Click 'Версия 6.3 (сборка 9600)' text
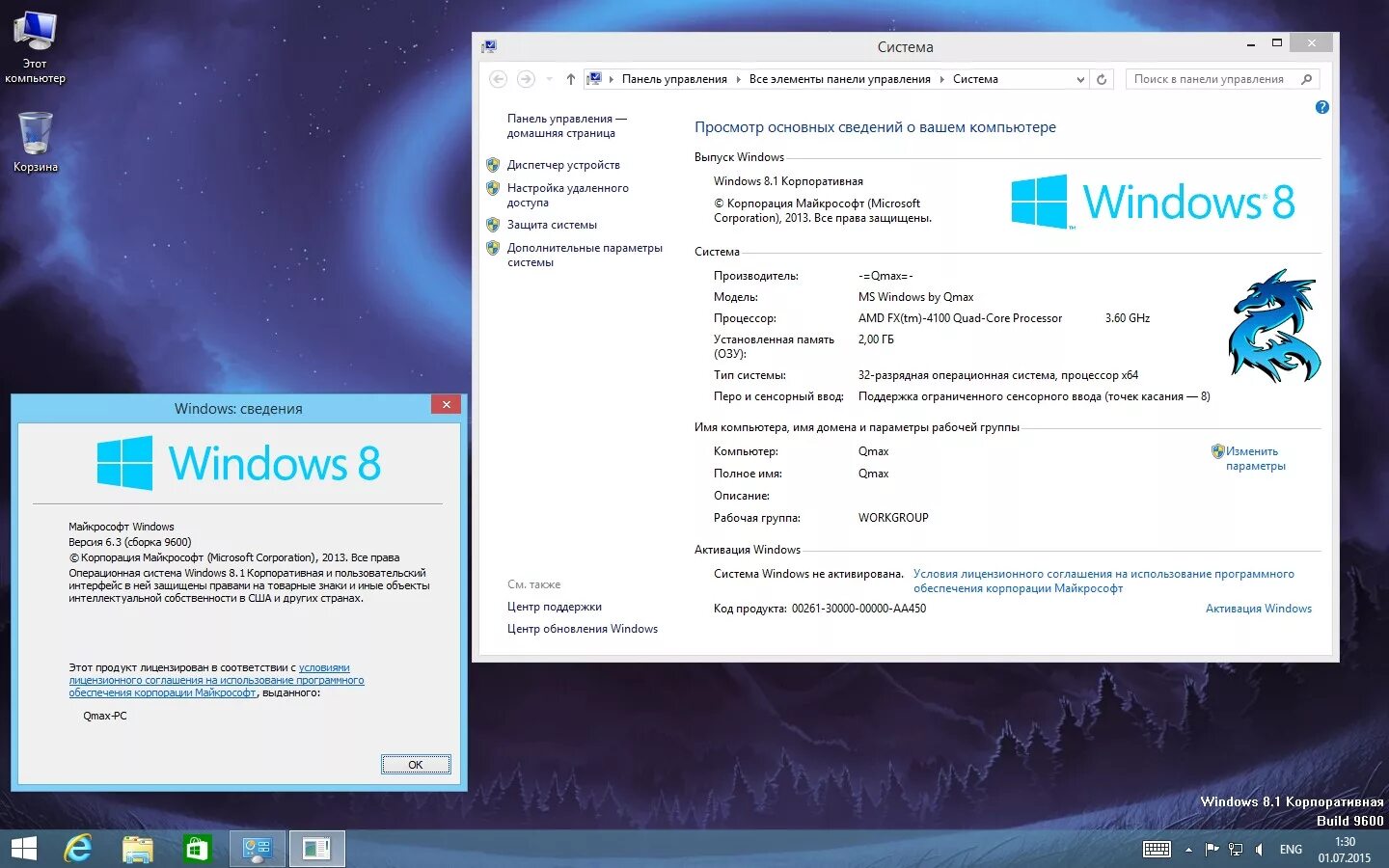The image size is (1389, 868). point(130,542)
